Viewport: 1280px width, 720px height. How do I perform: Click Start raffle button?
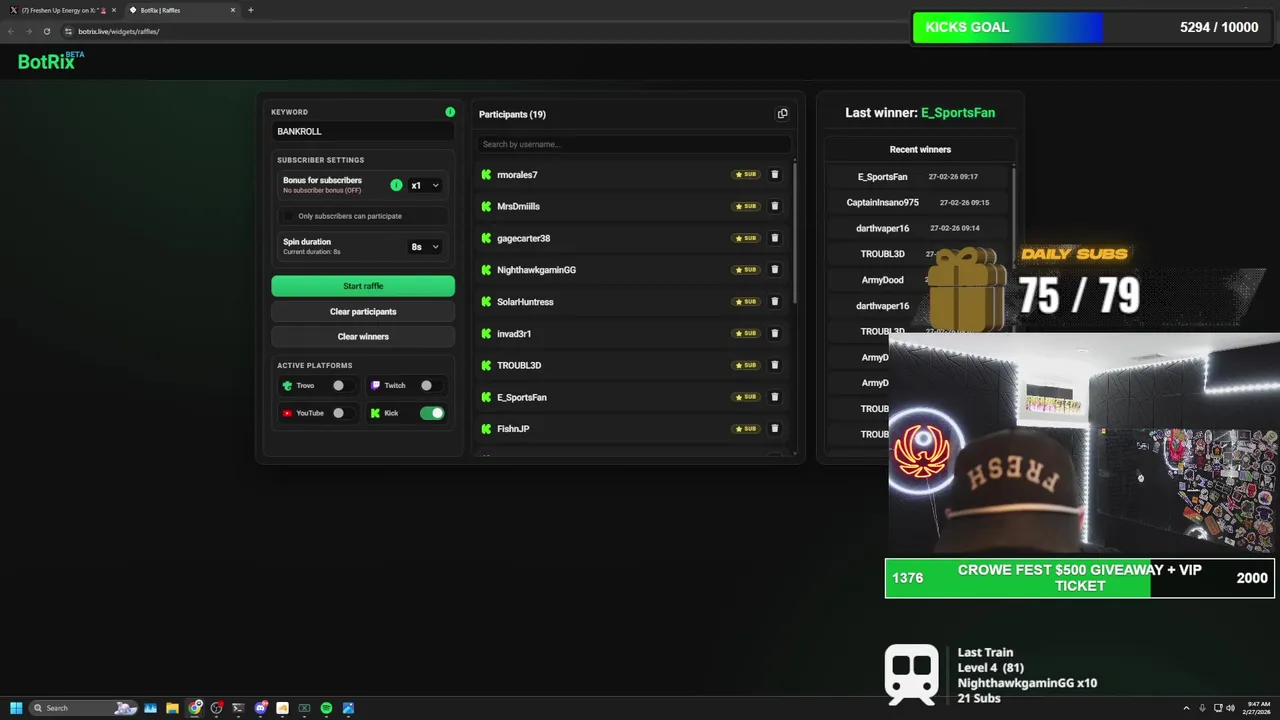(x=363, y=286)
